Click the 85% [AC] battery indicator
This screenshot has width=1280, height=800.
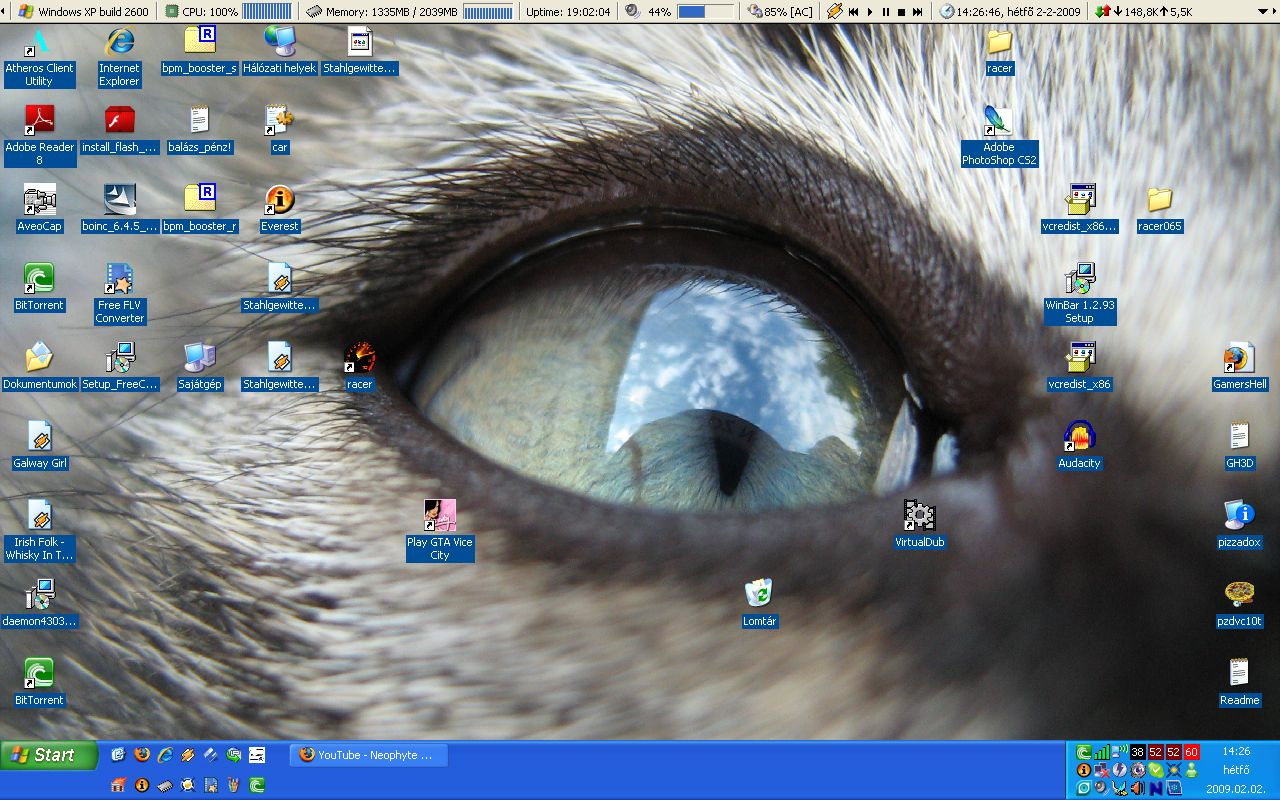[781, 12]
